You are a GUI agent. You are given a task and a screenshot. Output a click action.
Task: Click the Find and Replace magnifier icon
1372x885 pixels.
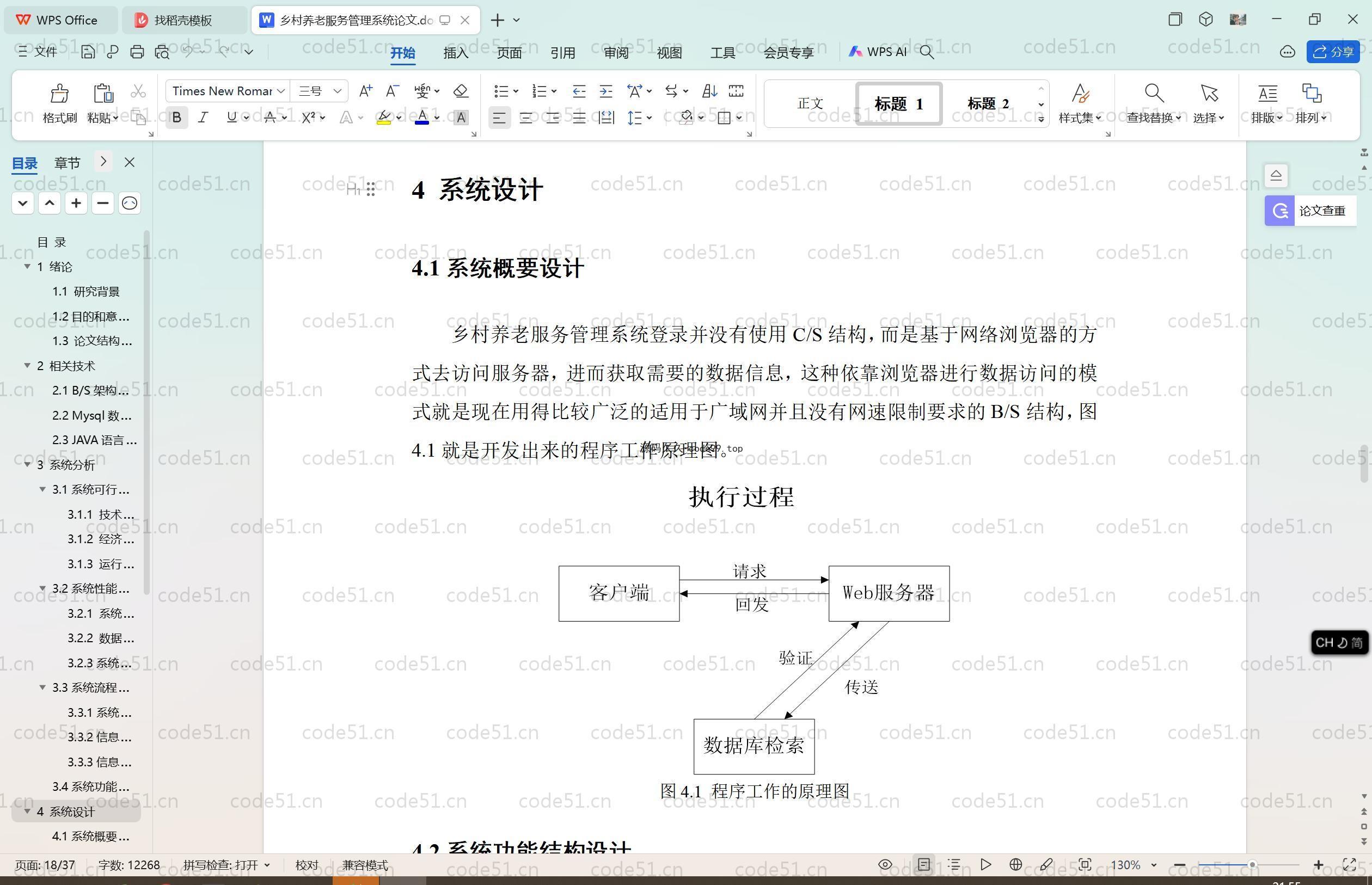(1154, 93)
